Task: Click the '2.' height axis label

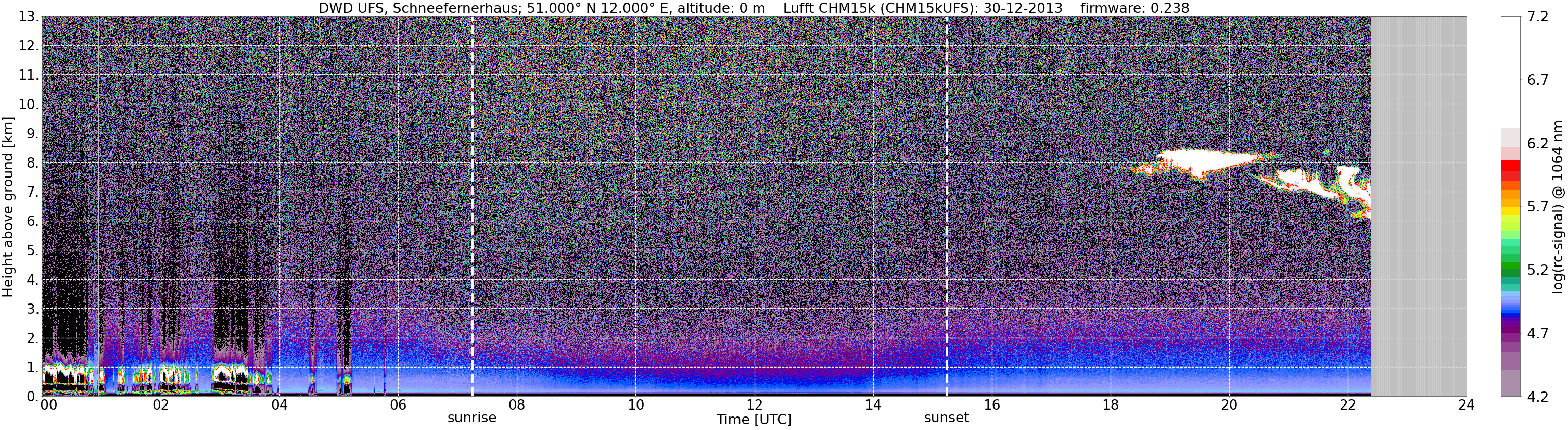Action: click(x=33, y=338)
